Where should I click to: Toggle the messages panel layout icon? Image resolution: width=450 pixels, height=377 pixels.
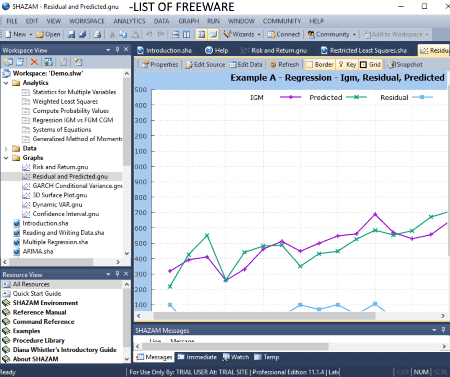coord(213,34)
